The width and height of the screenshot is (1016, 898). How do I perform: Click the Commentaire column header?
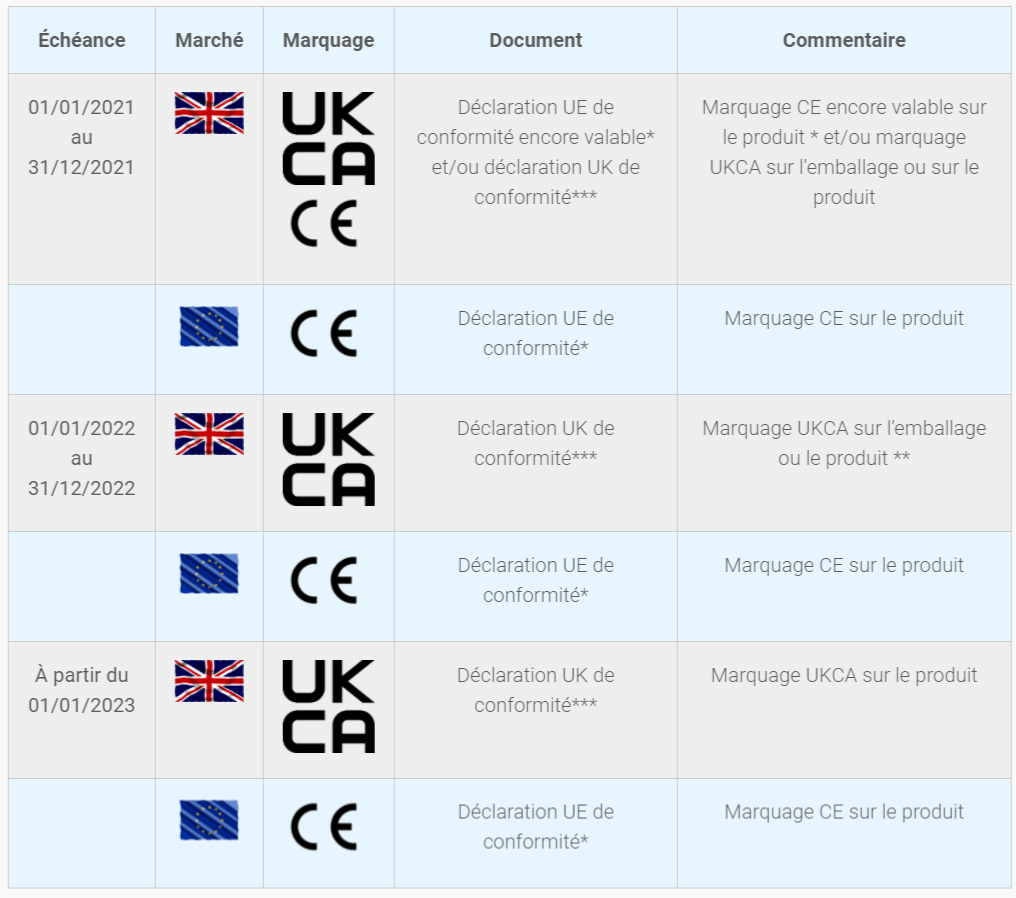tap(844, 40)
